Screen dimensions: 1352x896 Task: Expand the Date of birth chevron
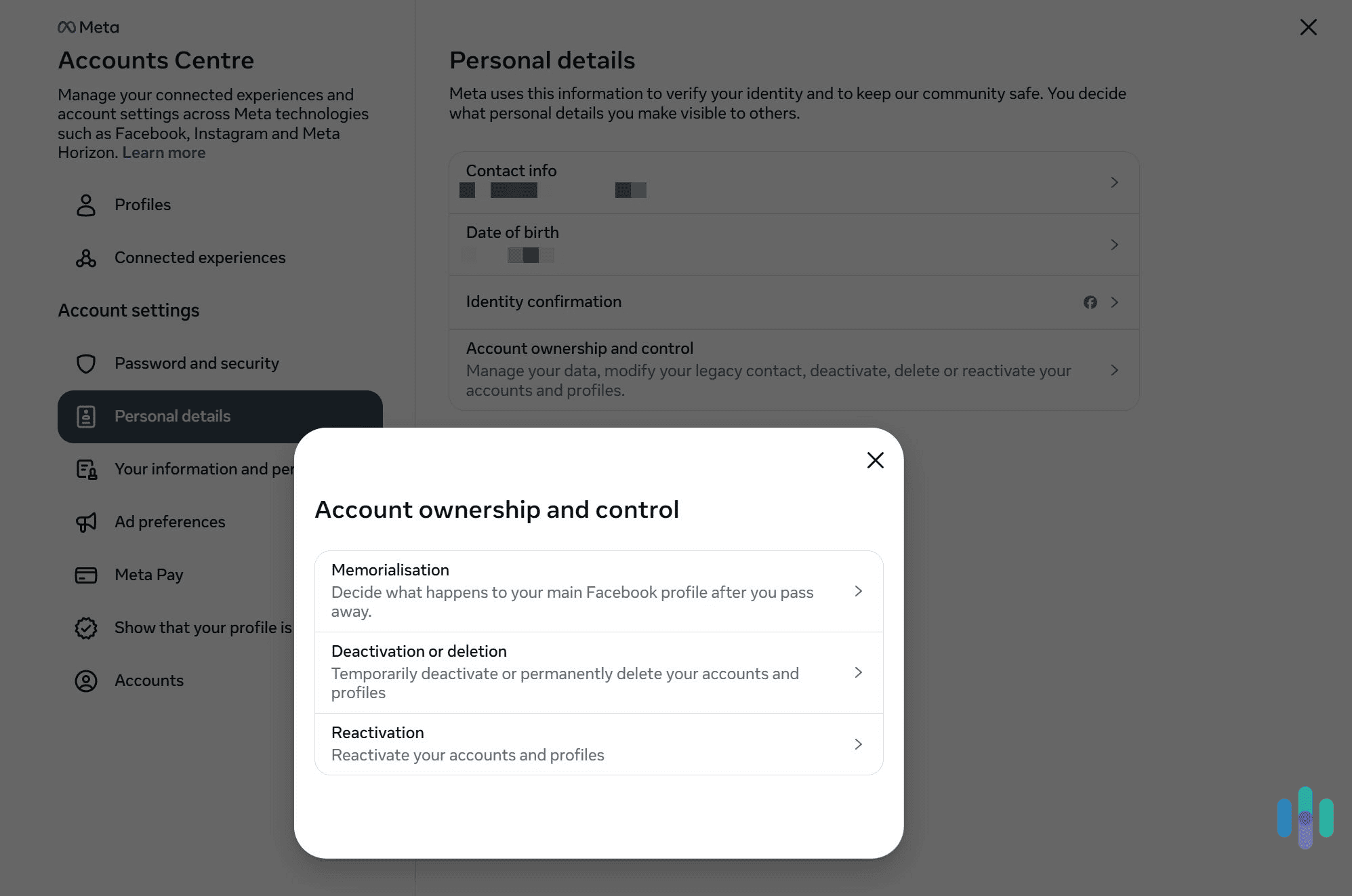pyautogui.click(x=1114, y=245)
